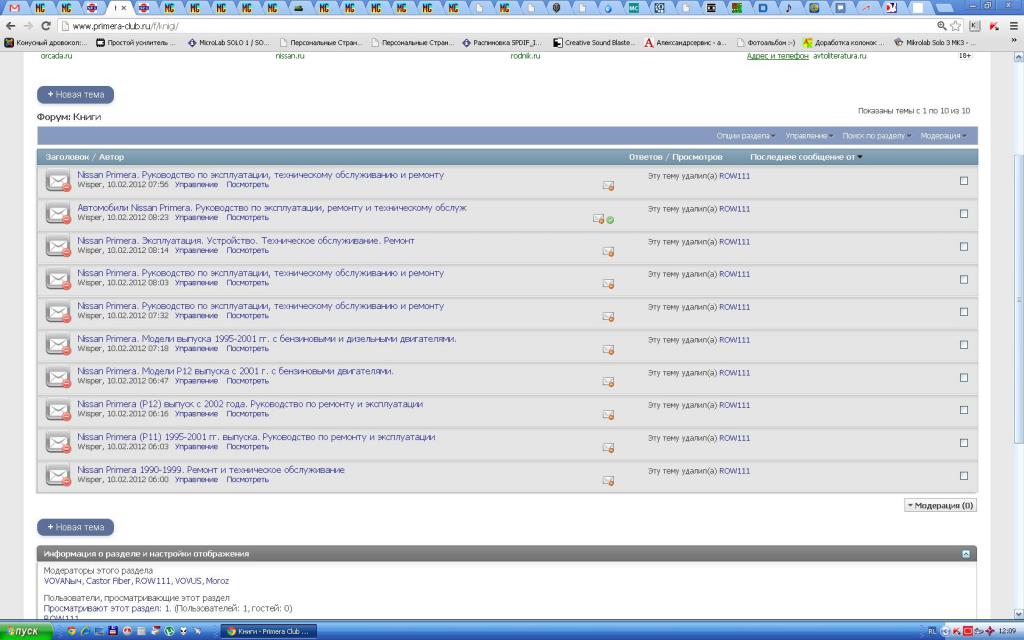Check the box for 'Nissan Primera 1990-1999' thread
The width and height of the screenshot is (1024, 640).
click(964, 476)
